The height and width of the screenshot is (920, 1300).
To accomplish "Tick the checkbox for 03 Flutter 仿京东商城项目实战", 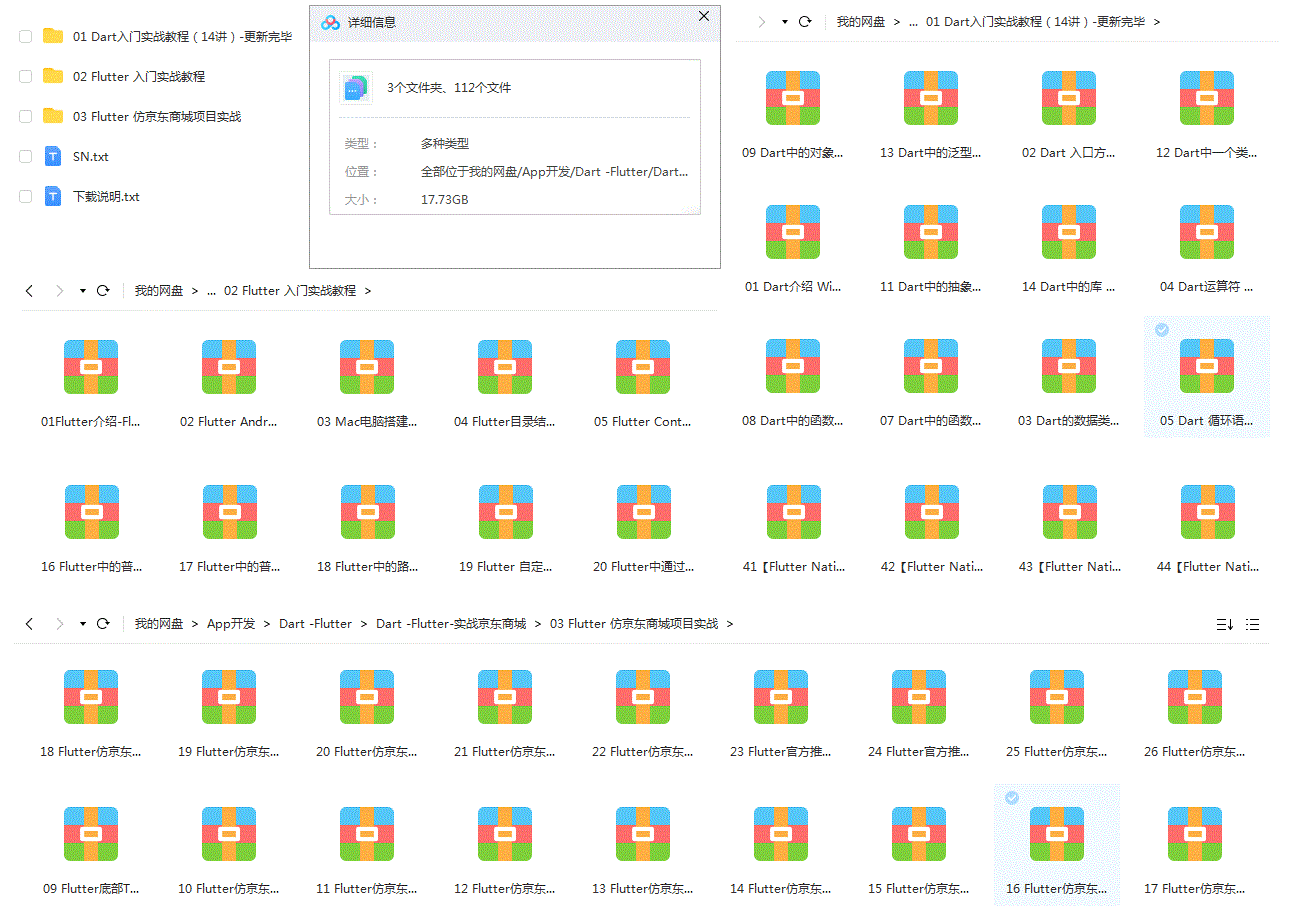I will click(x=26, y=116).
